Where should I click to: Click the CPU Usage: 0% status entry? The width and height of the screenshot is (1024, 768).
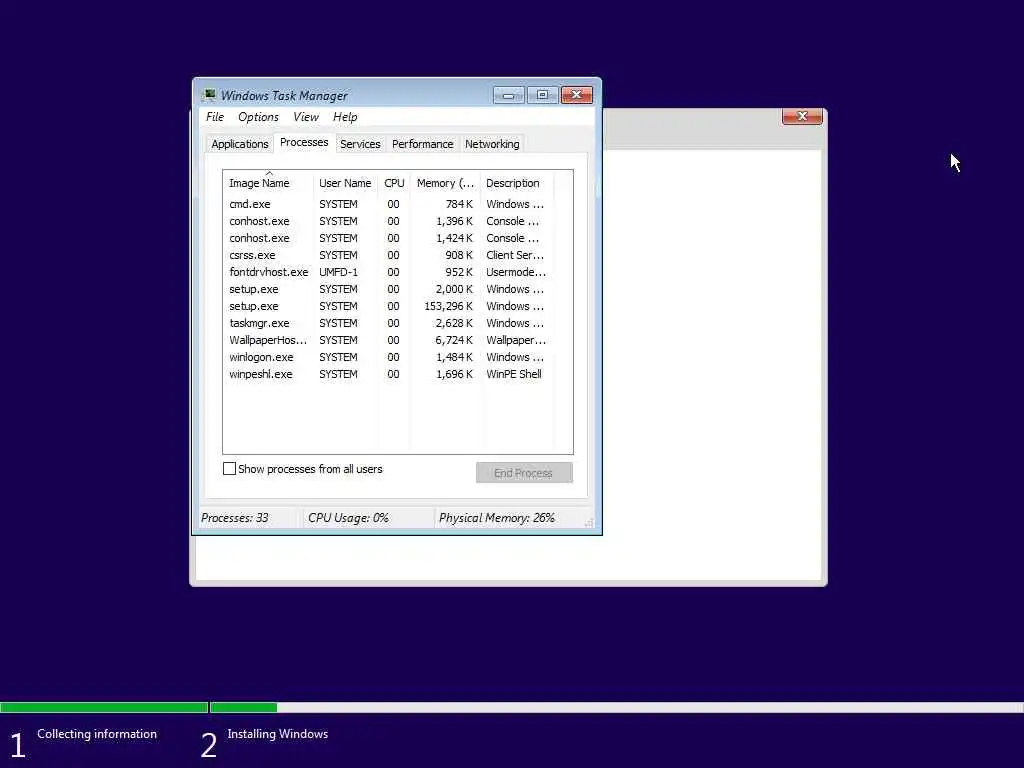(348, 518)
